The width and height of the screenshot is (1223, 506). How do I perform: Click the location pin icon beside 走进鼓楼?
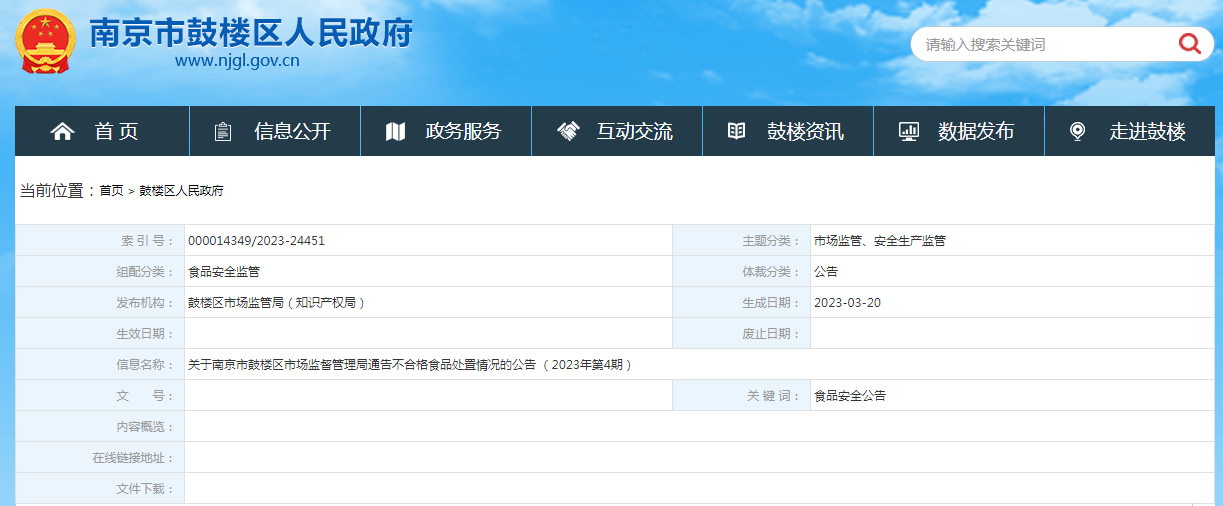[x=1077, y=132]
